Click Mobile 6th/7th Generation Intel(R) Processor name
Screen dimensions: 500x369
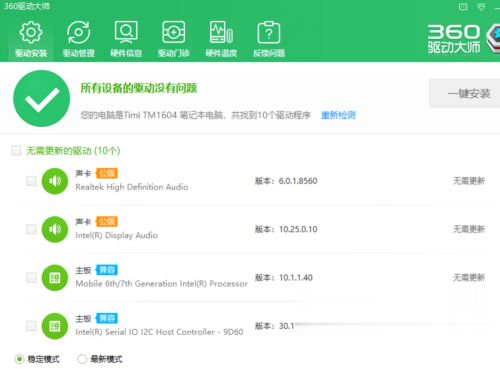click(x=162, y=284)
